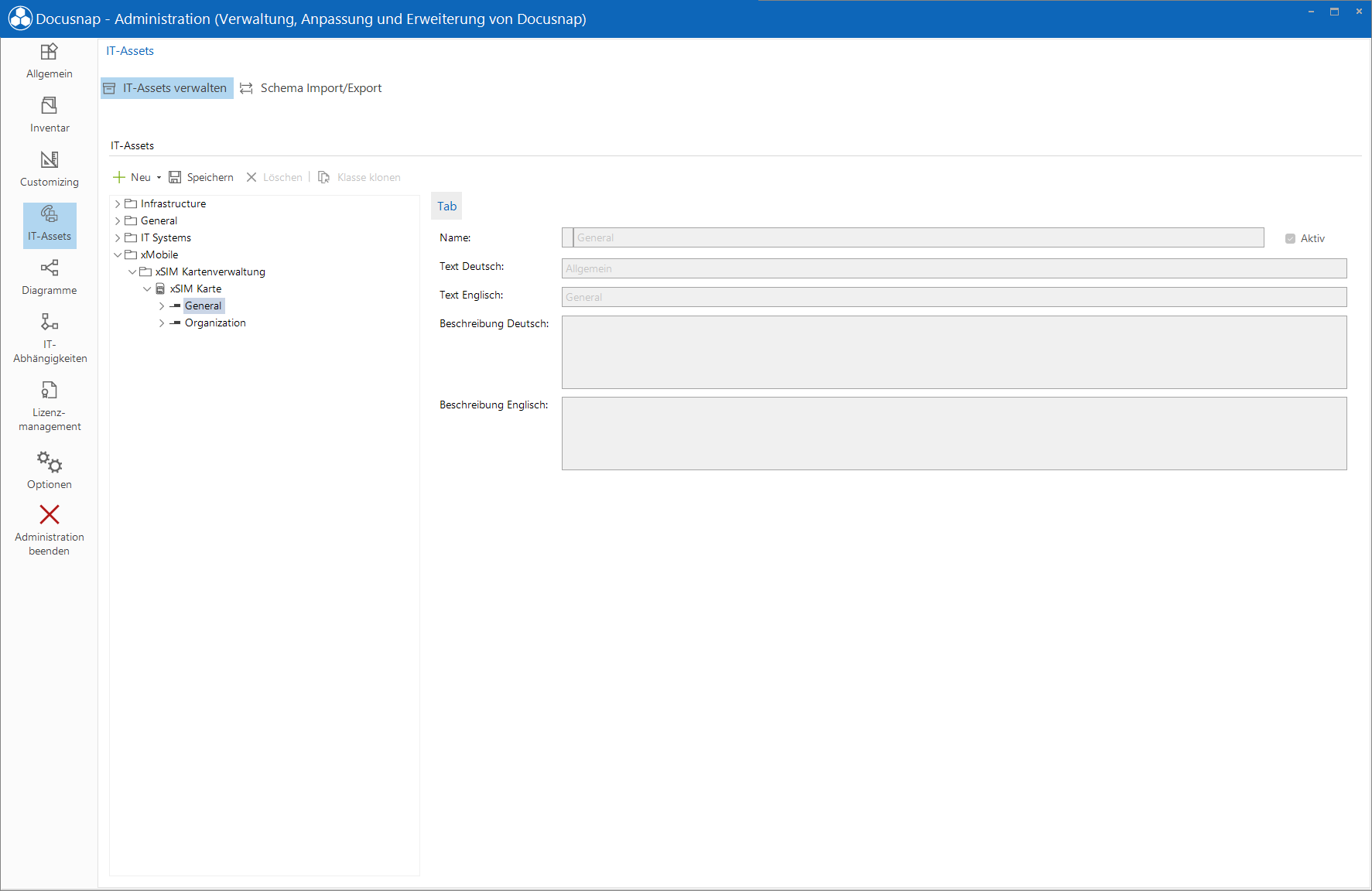Click the Beschreibung Deutsch text area

pos(954,352)
